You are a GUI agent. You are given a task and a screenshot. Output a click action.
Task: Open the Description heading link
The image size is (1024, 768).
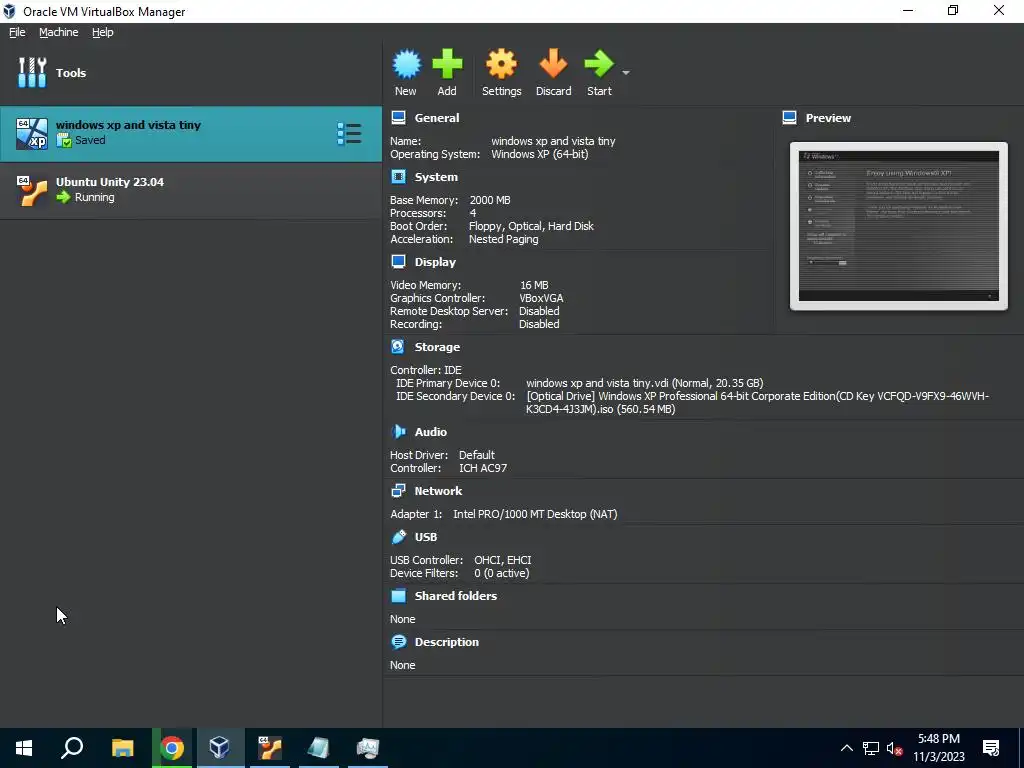[x=447, y=642]
